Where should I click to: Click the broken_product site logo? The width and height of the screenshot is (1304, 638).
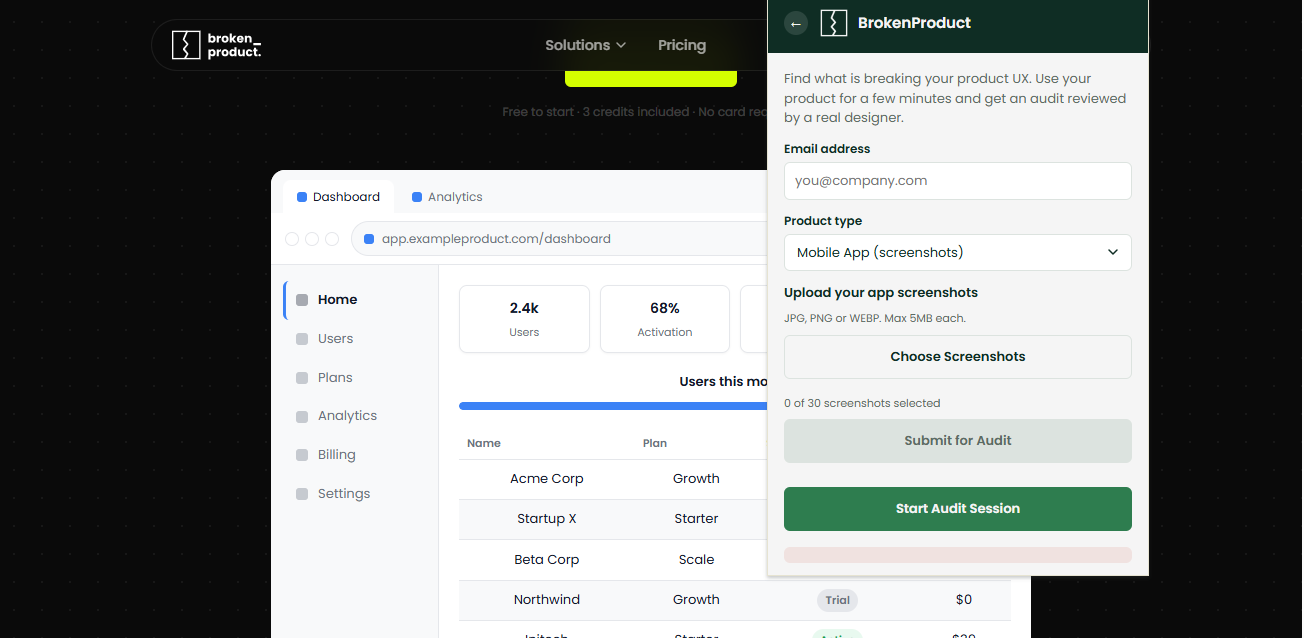click(x=216, y=45)
